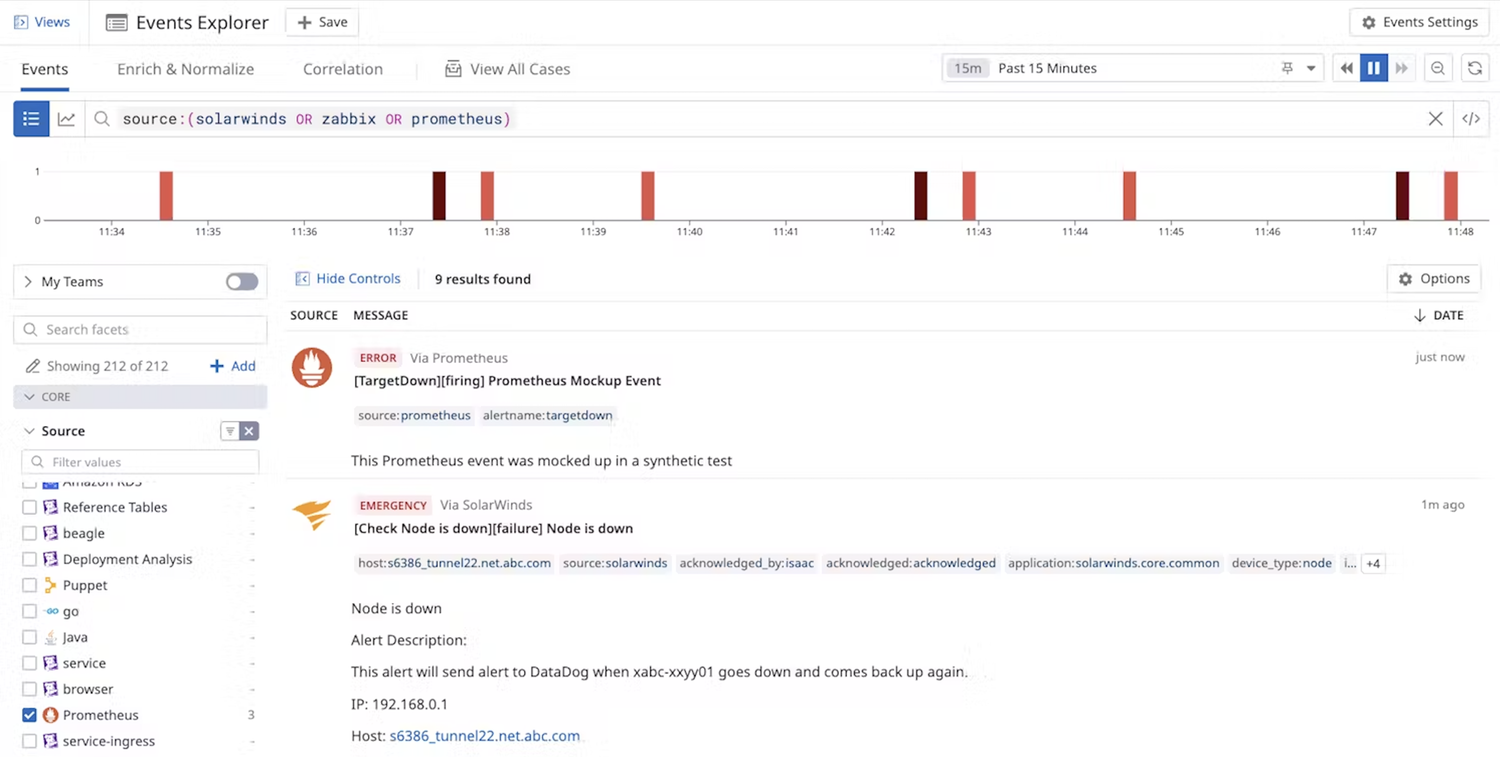The width and height of the screenshot is (1500, 757).
Task: Clear the Source facet selection
Action: 249,431
